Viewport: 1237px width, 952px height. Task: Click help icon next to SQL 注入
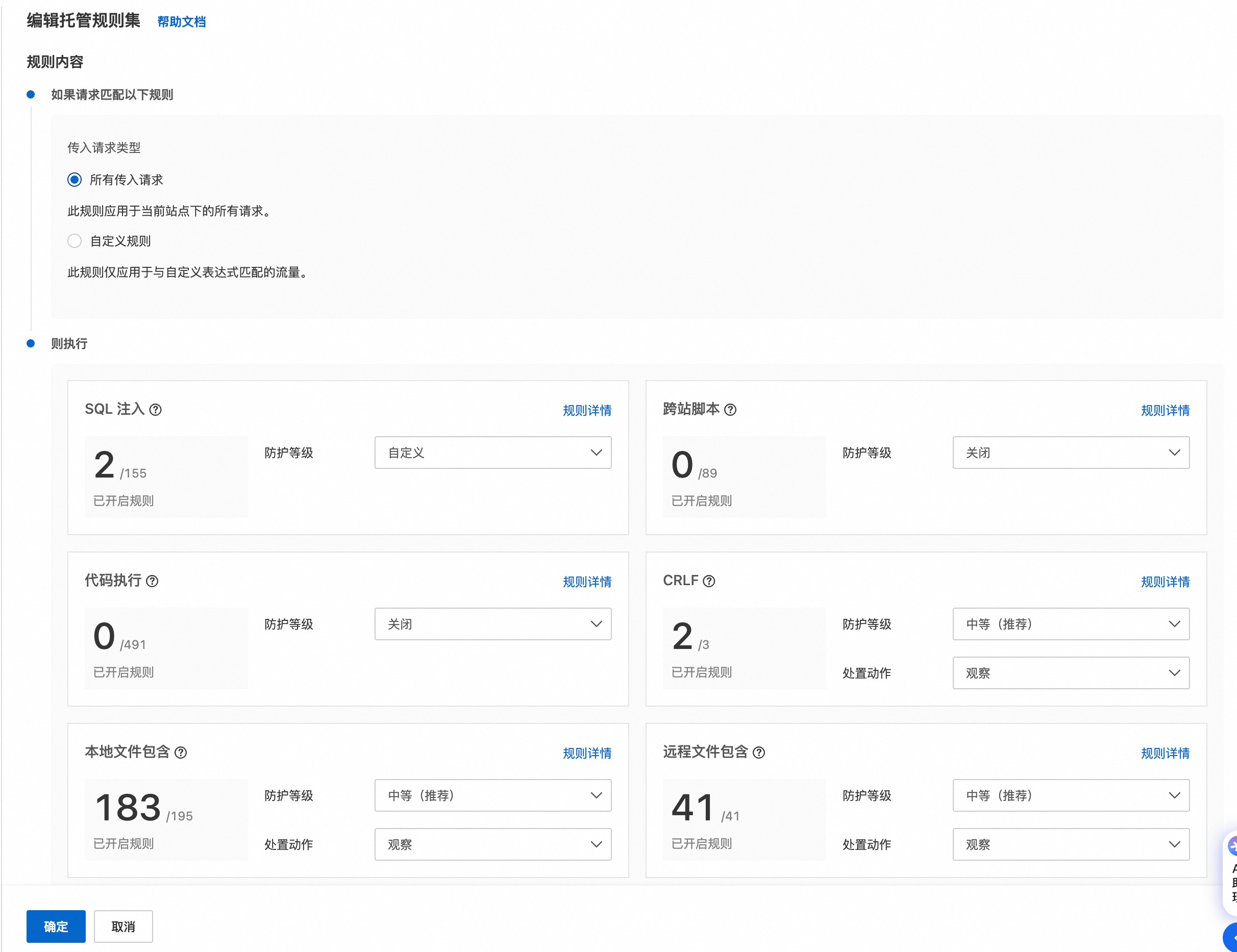point(155,410)
